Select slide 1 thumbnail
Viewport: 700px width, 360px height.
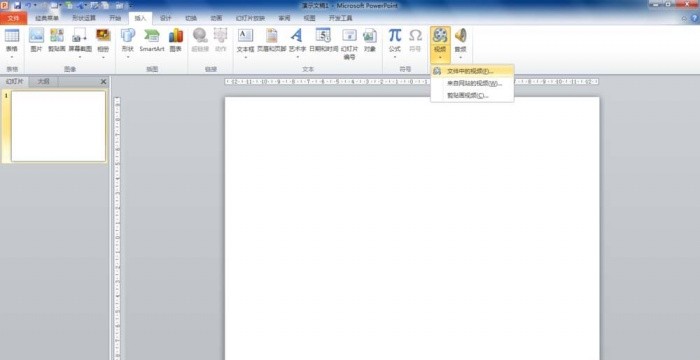58,126
